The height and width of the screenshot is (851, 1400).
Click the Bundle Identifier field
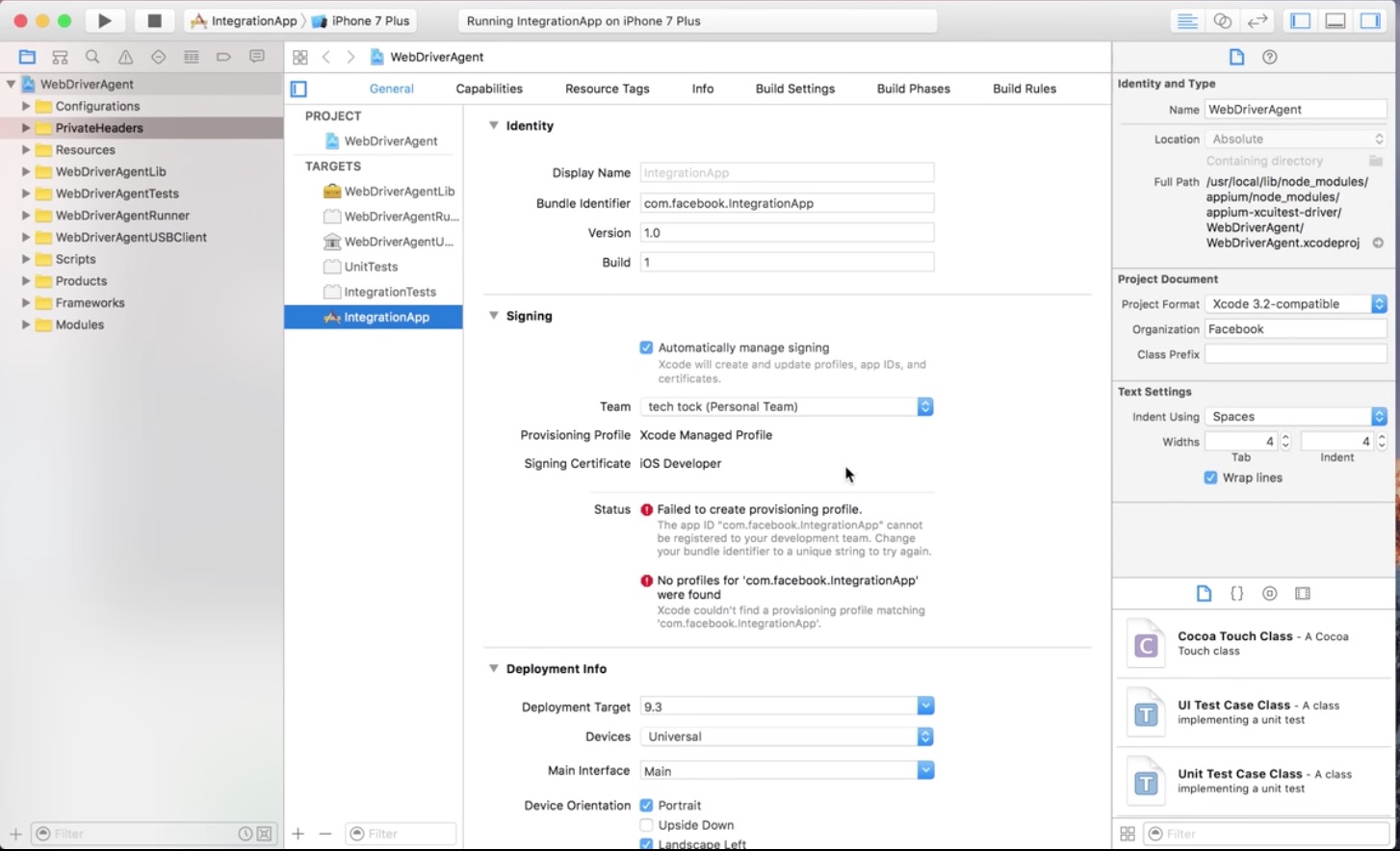[787, 203]
